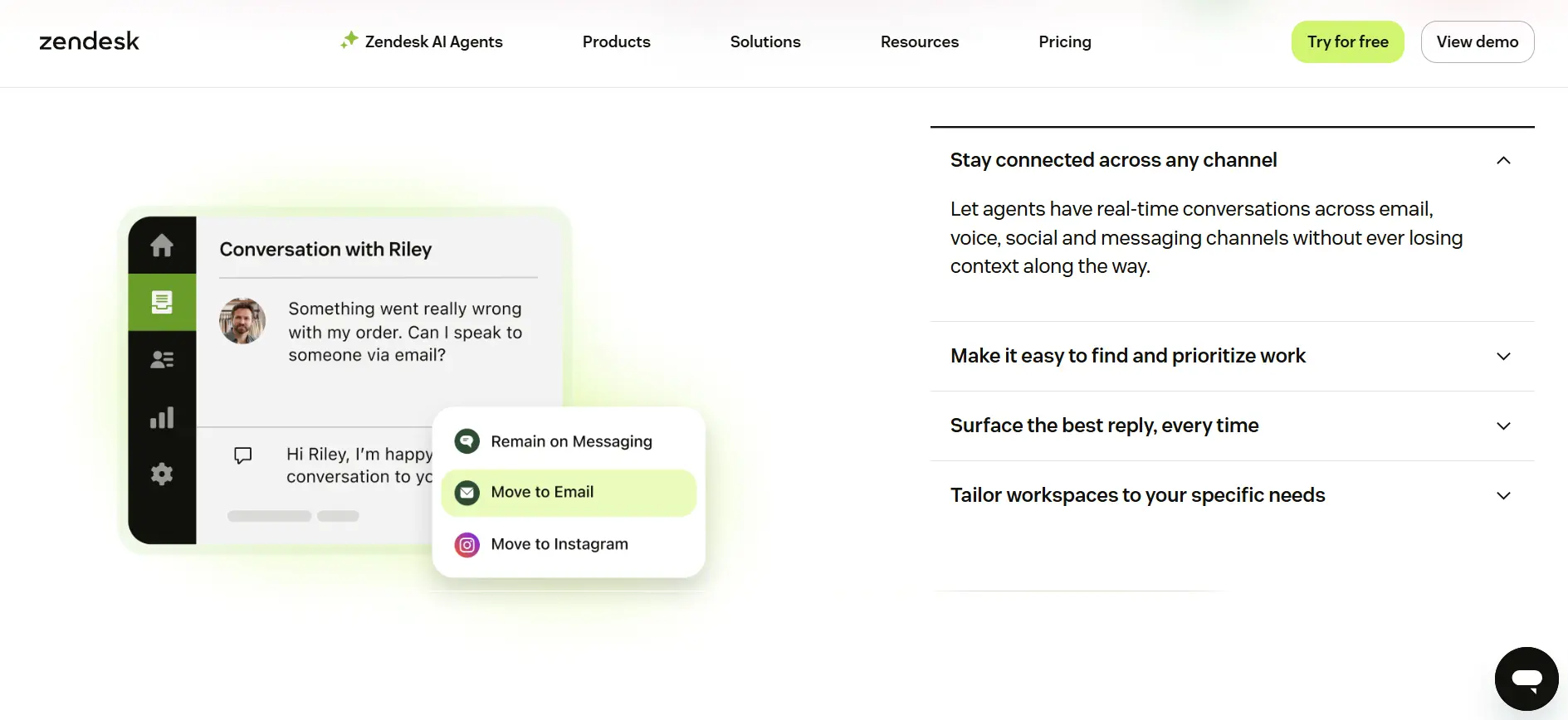Open the Pricing menu
This screenshot has height=720, width=1568.
(1065, 41)
